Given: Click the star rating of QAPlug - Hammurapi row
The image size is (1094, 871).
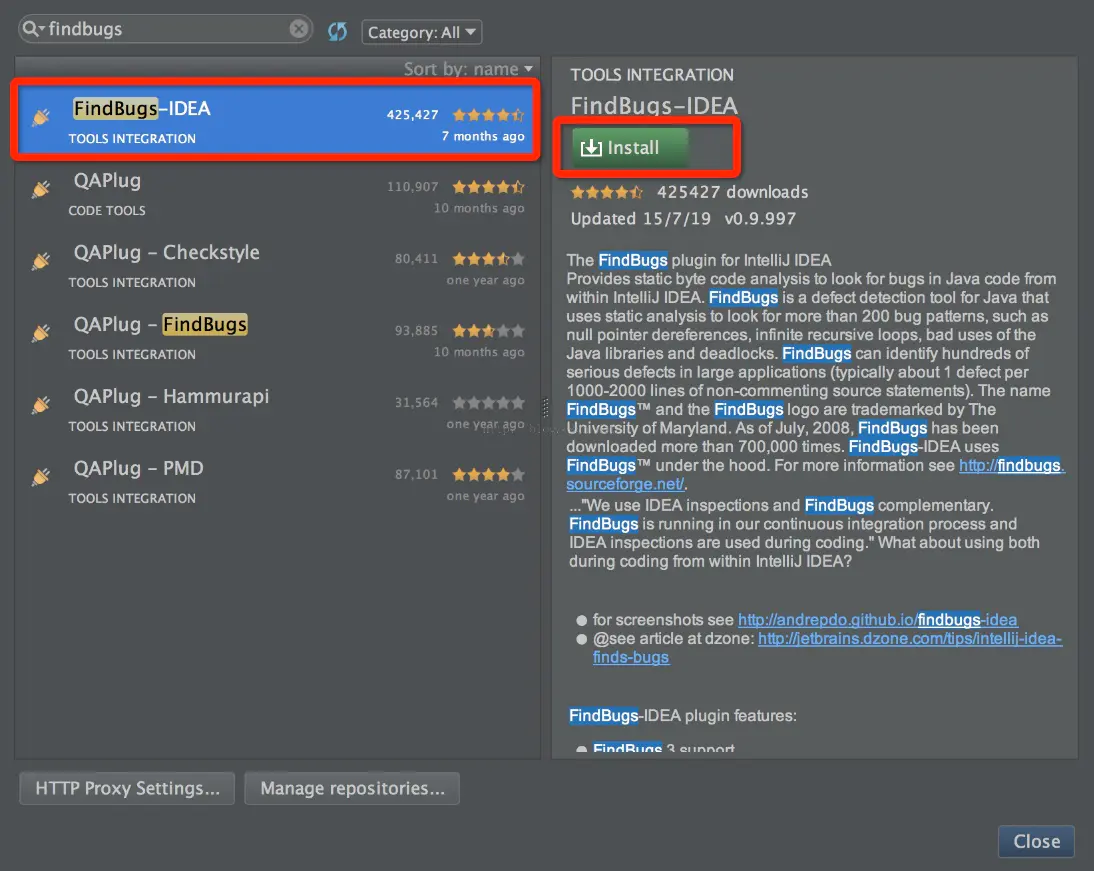Looking at the screenshot, I should click(x=488, y=403).
